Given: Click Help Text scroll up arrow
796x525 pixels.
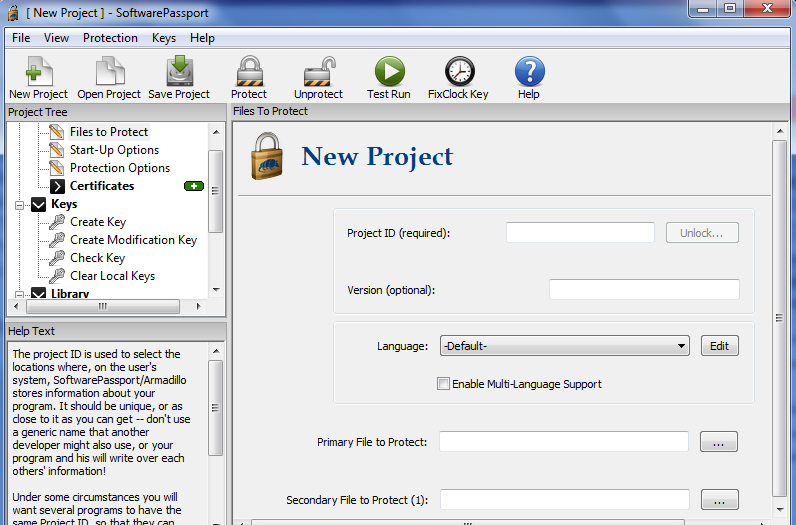Looking at the screenshot, I should point(216,351).
